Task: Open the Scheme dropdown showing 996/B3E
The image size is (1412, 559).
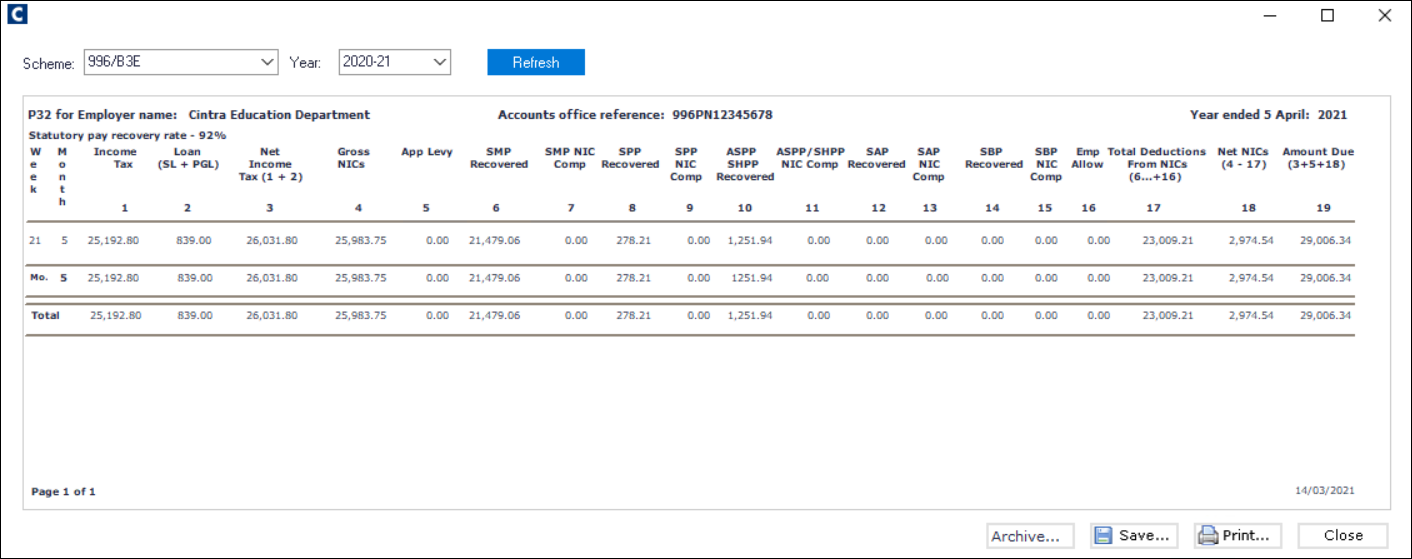Action: pos(180,62)
